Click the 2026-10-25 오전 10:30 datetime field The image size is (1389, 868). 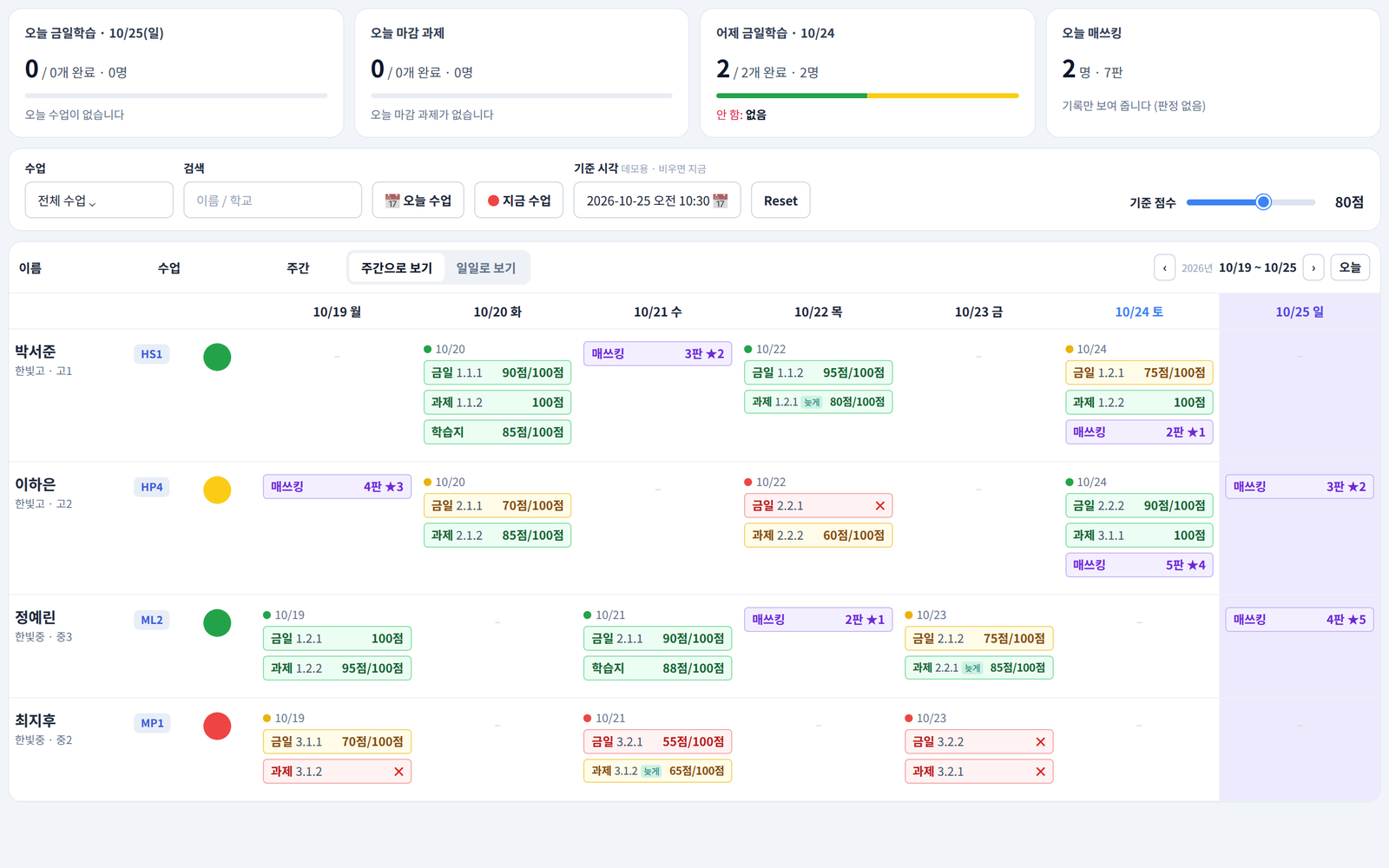pos(656,201)
